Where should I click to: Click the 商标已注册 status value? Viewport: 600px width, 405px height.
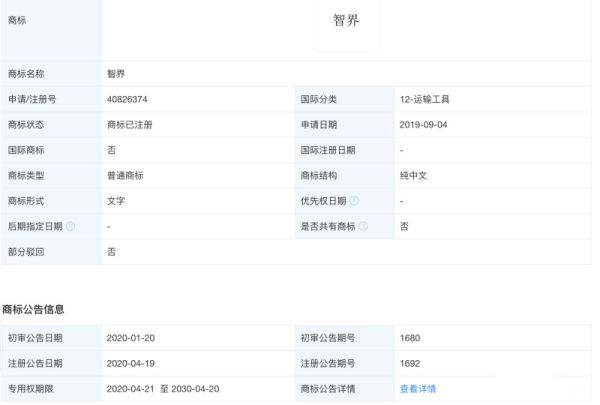point(130,125)
